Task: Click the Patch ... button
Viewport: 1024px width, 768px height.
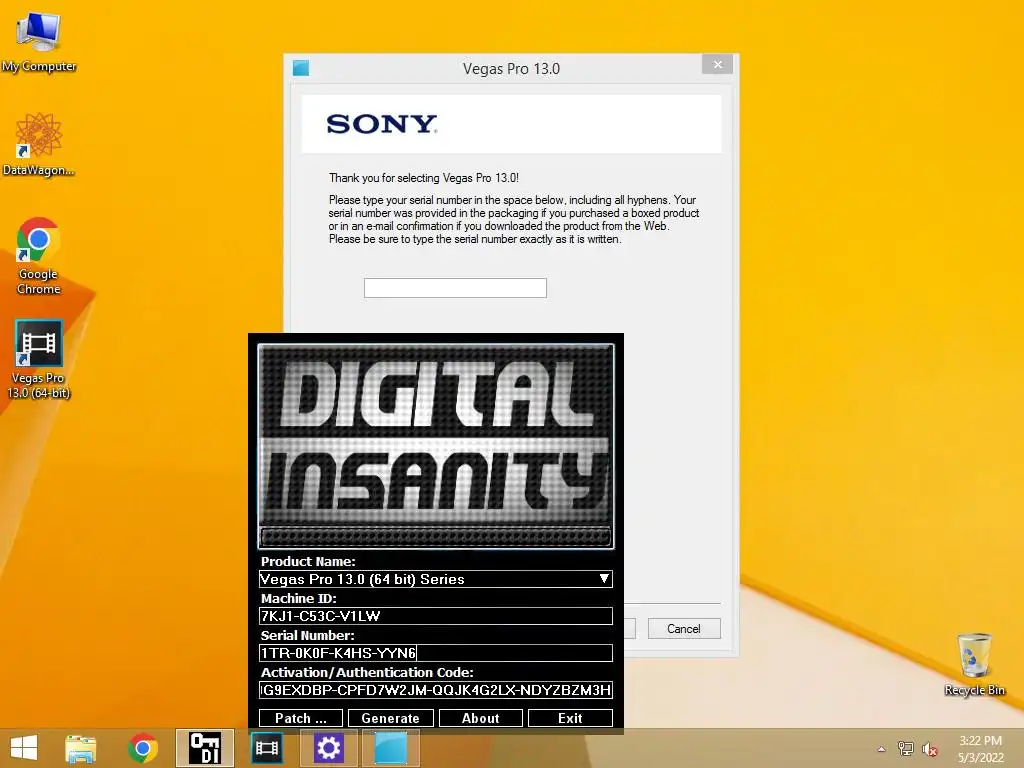Action: 300,718
